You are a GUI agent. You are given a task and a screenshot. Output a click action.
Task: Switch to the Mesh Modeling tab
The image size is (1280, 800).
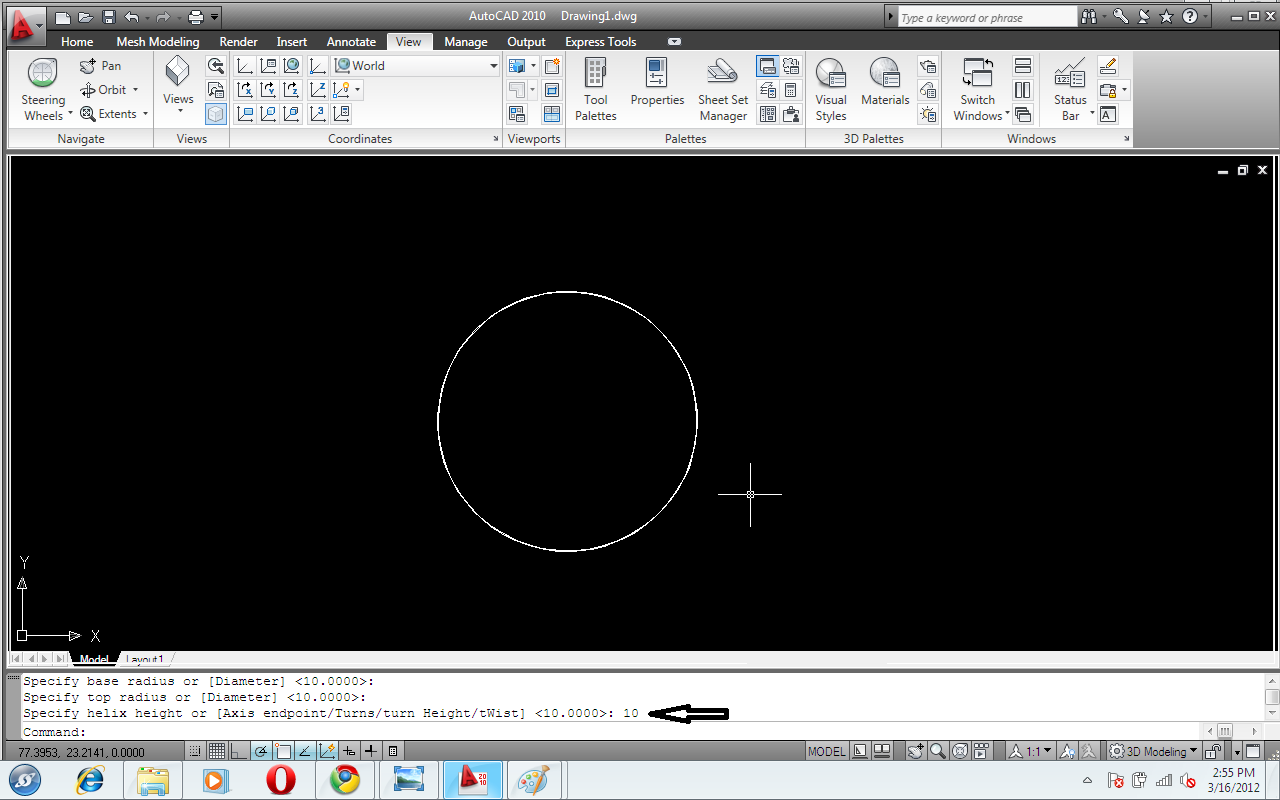pos(158,42)
